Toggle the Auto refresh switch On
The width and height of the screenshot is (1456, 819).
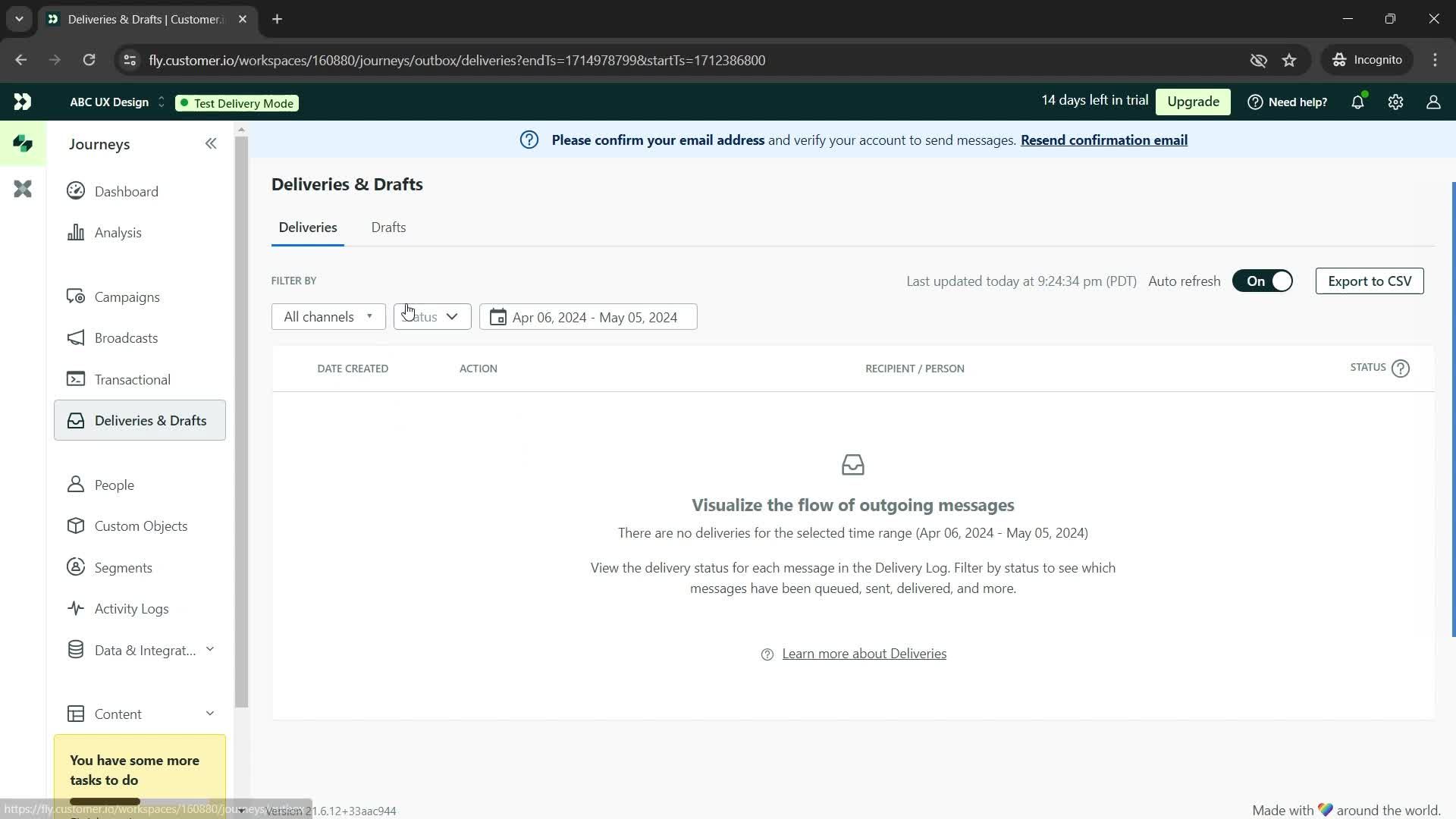coord(1263,281)
